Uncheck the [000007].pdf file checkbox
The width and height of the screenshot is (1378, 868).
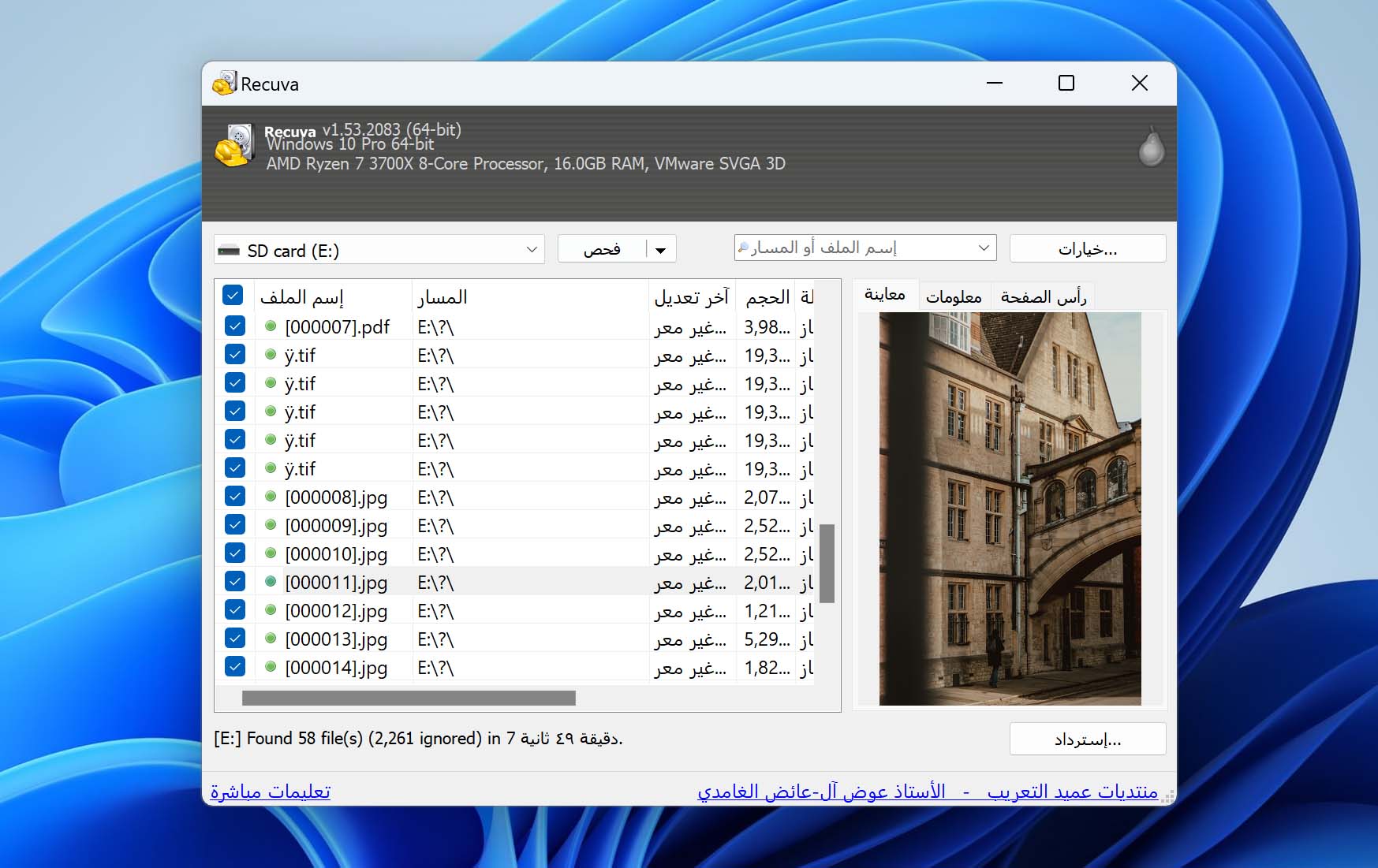[x=234, y=326]
